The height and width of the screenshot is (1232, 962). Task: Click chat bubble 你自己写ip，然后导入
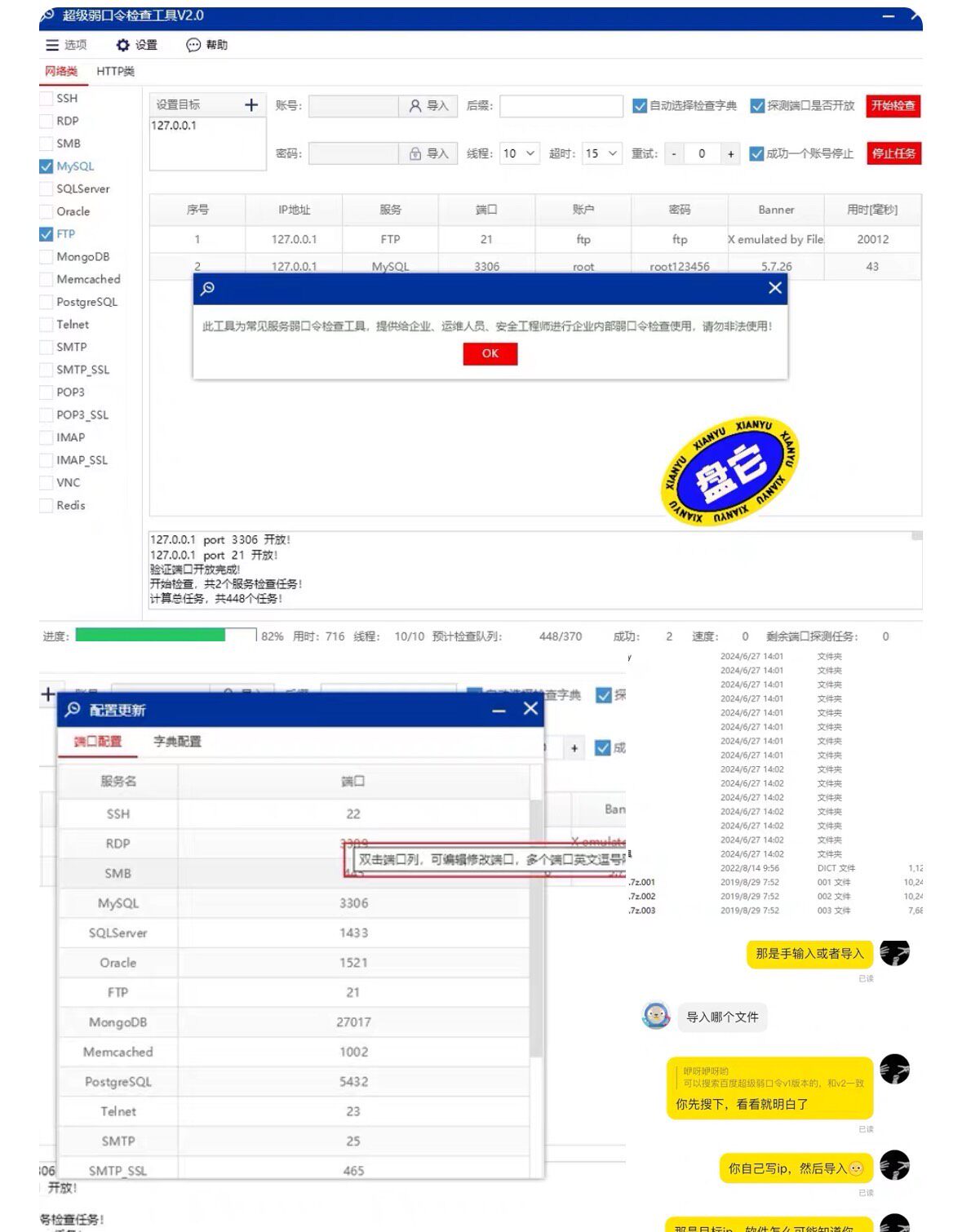click(x=796, y=1168)
